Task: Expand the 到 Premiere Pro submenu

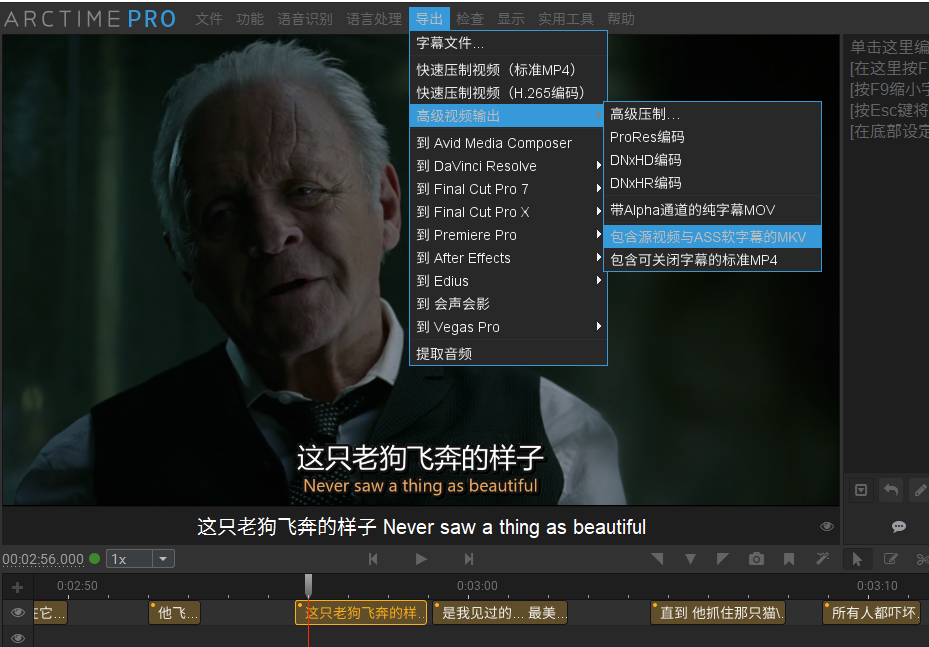Action: point(508,235)
